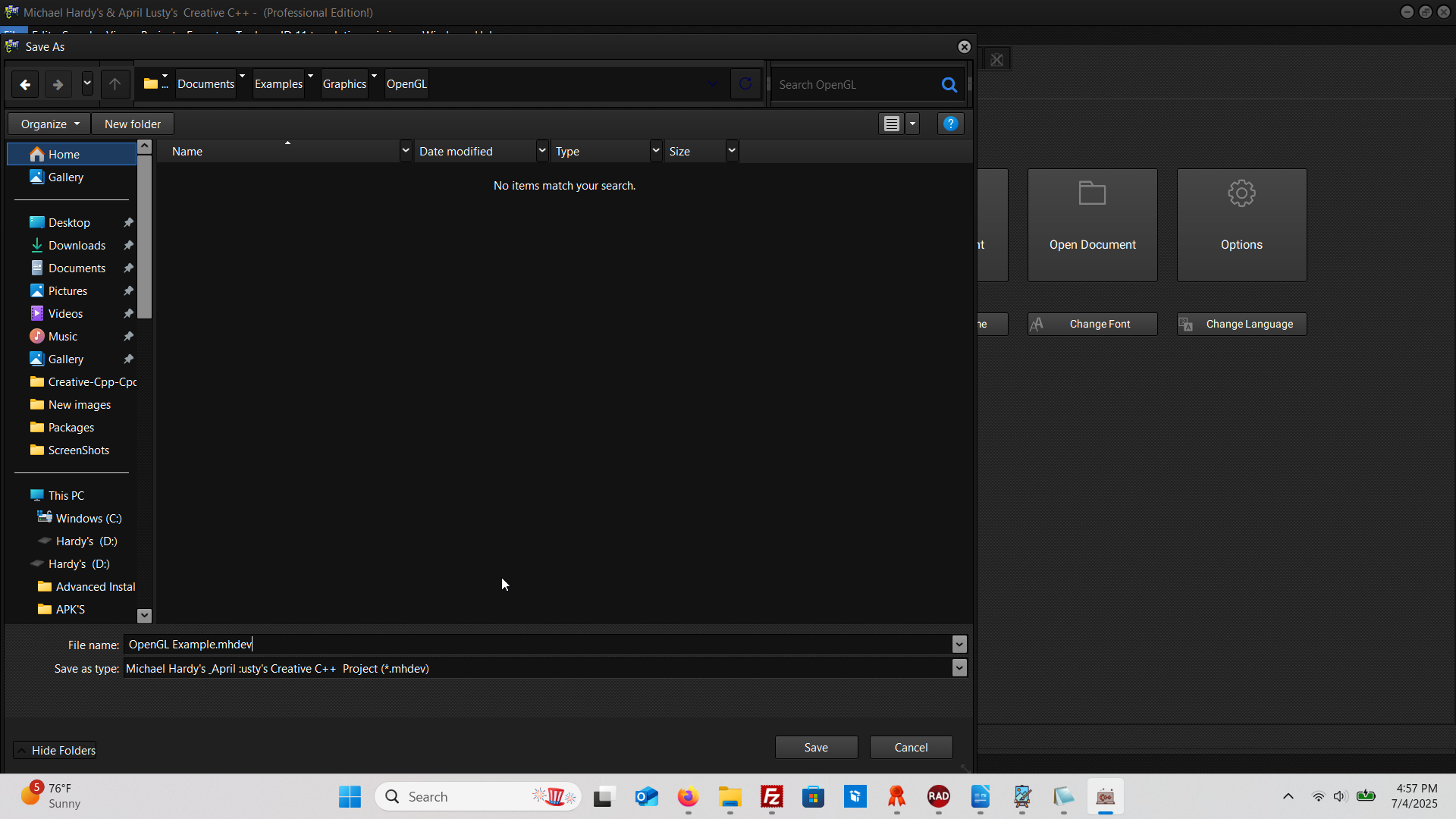
Task: Open RAD Studio from taskbar
Action: [939, 796]
